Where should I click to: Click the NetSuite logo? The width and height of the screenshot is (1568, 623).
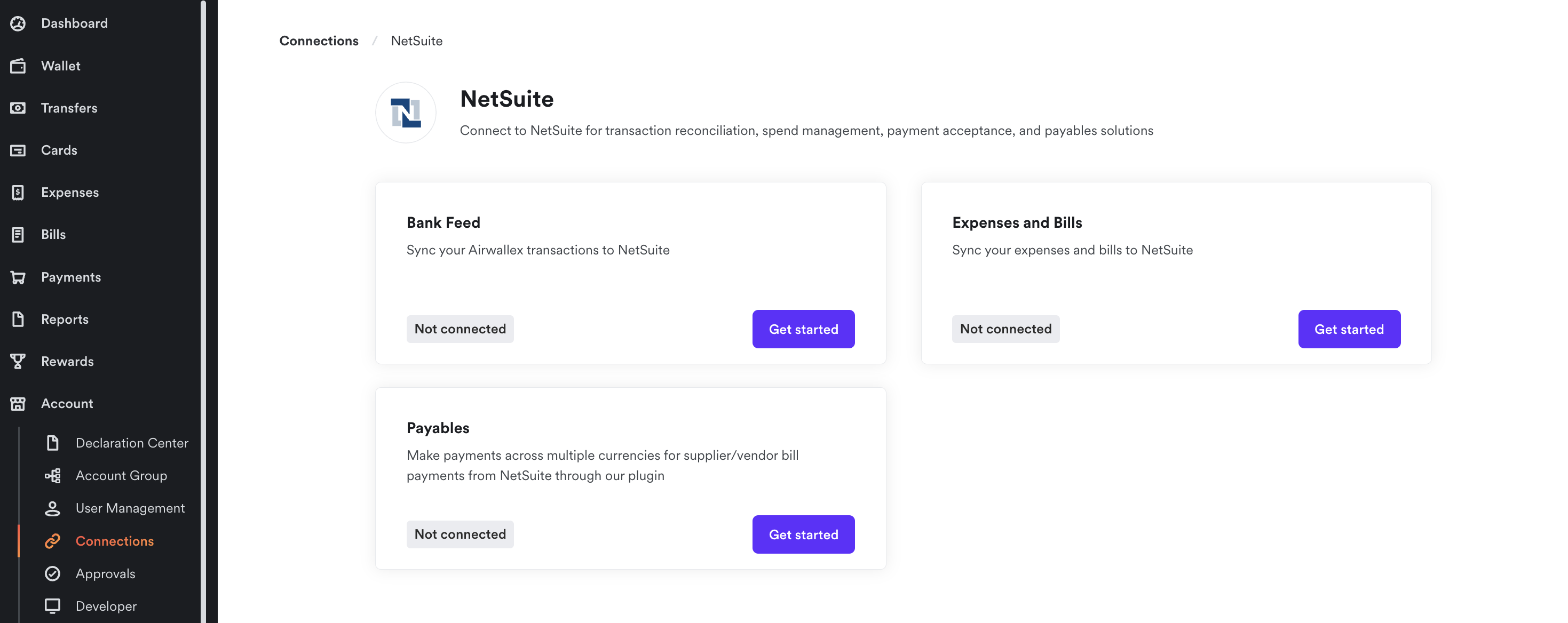(406, 113)
